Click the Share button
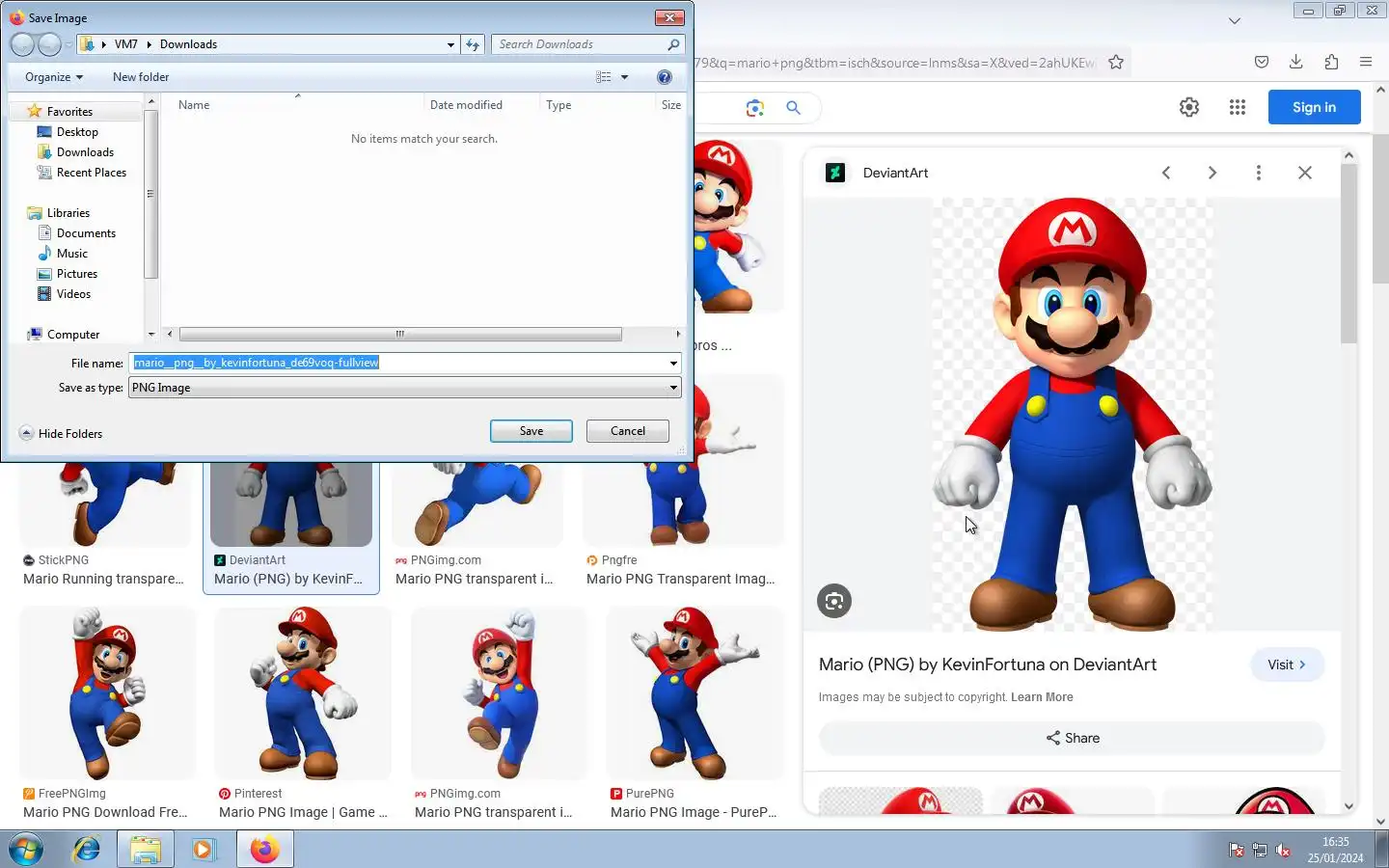 [1073, 738]
